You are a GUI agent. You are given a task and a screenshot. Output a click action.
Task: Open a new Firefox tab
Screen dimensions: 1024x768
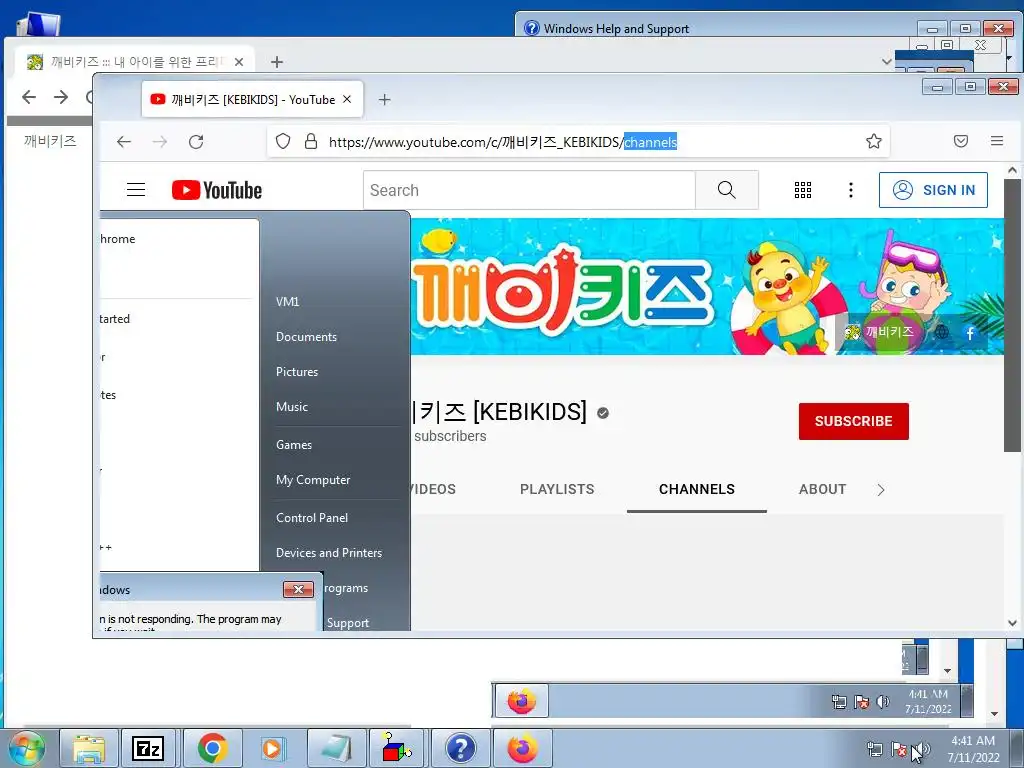click(385, 99)
